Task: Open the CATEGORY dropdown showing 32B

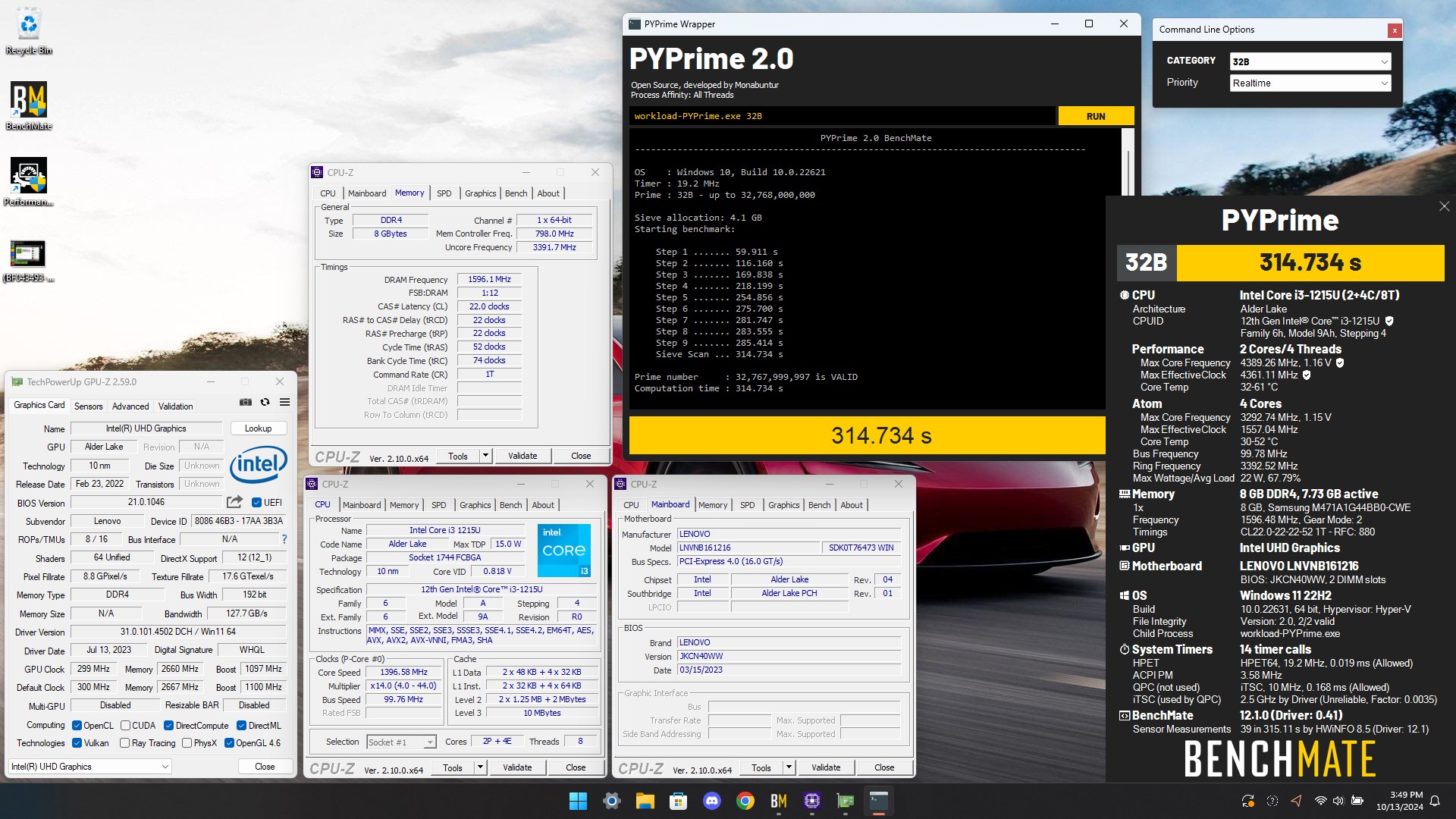Action: 1310,61
